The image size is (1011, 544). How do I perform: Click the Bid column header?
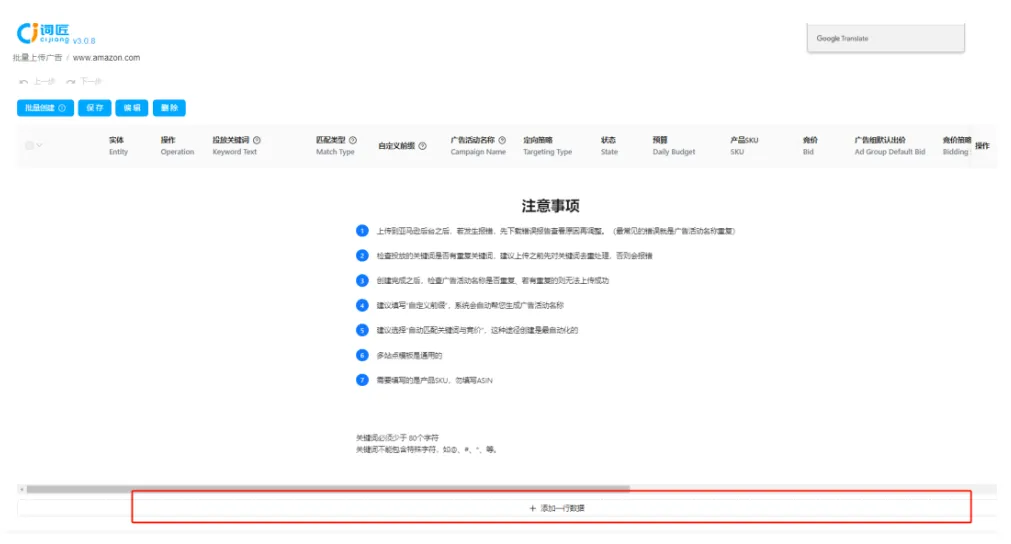810,146
